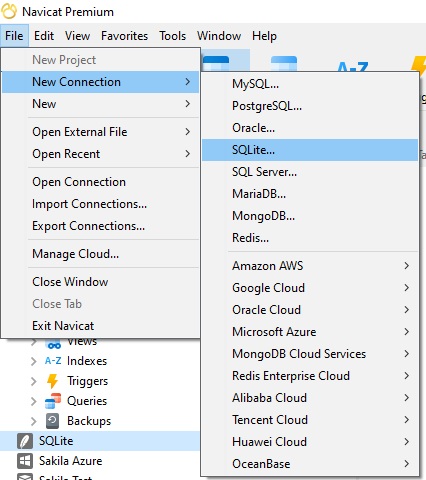The width and height of the screenshot is (426, 480).
Task: Click the SQLite connection feather icon
Action: pyautogui.click(x=25, y=441)
